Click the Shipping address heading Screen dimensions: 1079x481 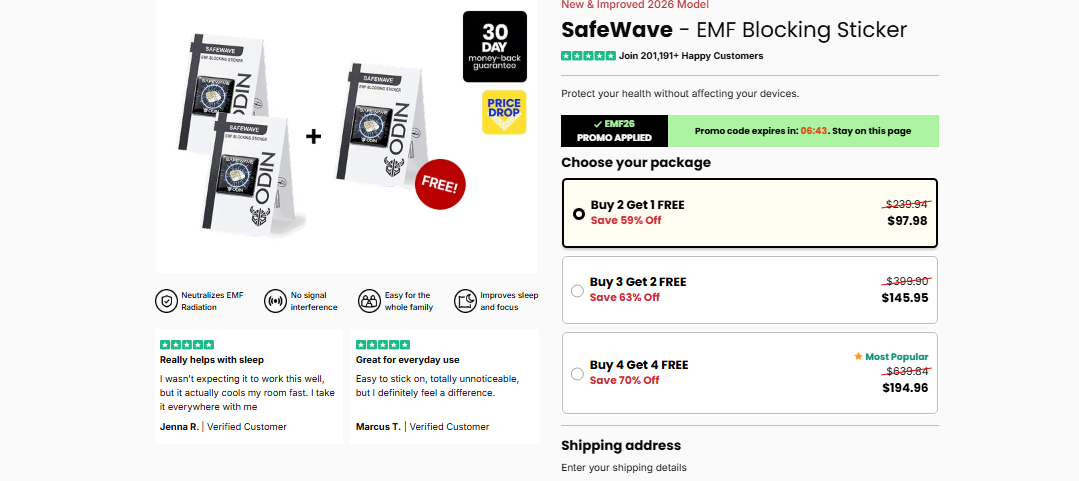pyautogui.click(x=621, y=446)
